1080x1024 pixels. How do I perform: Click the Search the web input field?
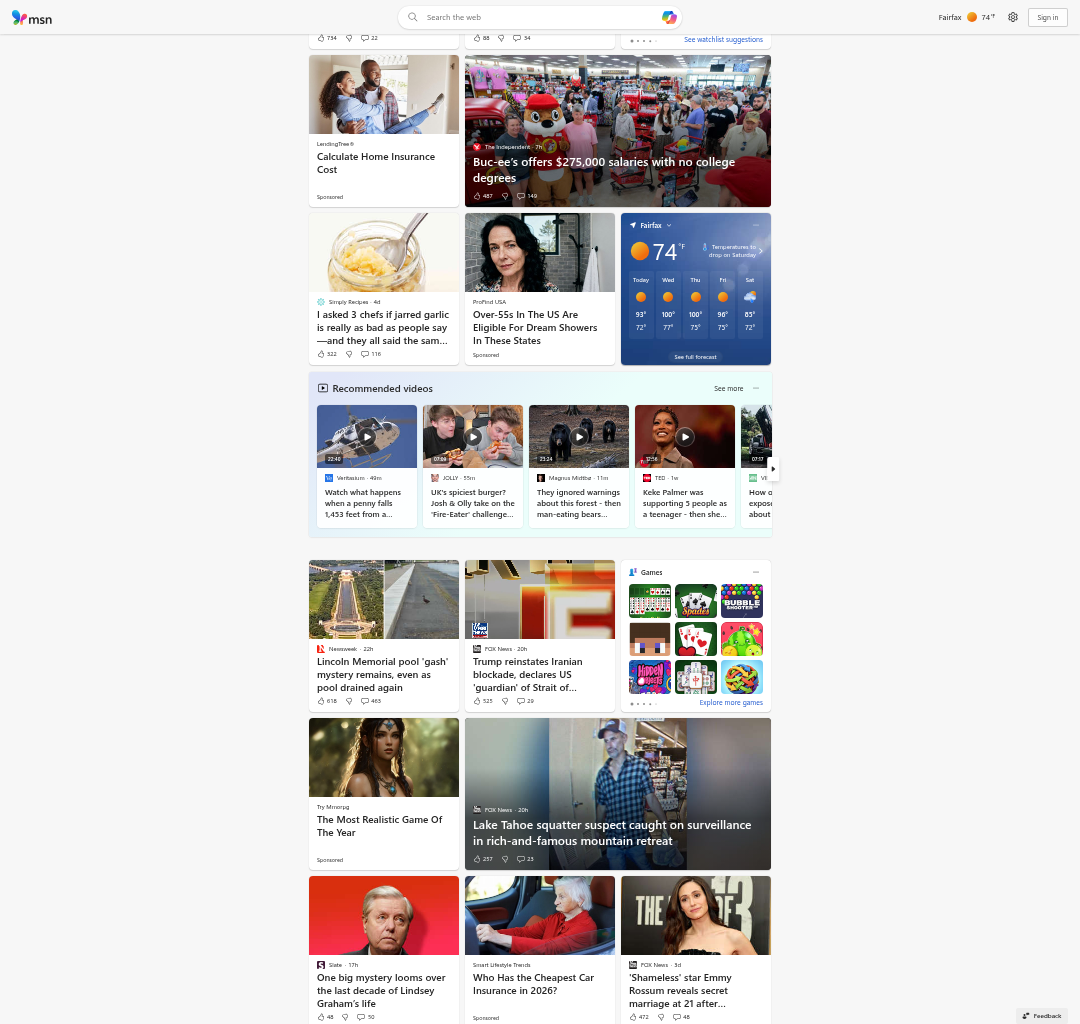(539, 17)
